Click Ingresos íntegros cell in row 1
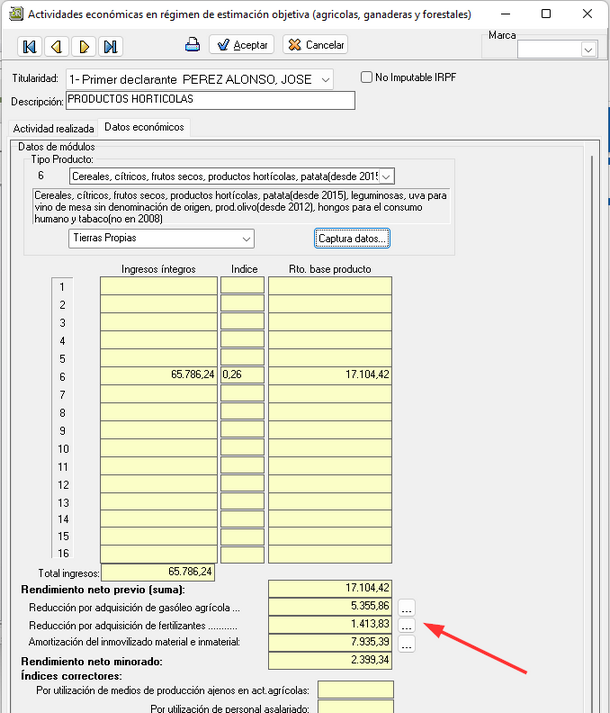This screenshot has width=610, height=713. click(159, 286)
